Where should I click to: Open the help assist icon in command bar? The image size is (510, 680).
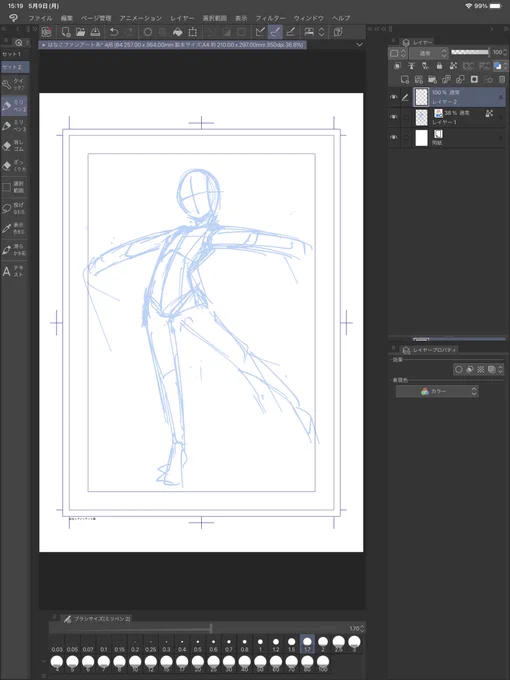[x=338, y=32]
